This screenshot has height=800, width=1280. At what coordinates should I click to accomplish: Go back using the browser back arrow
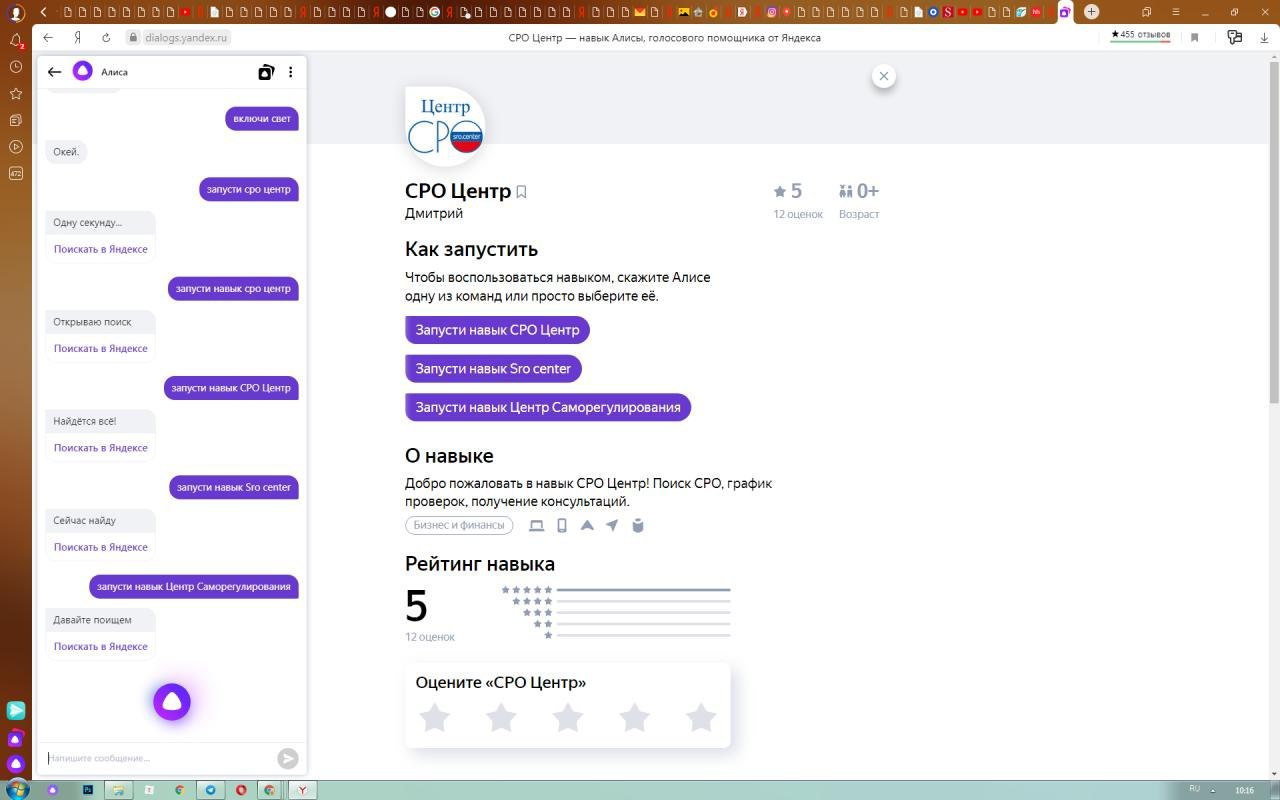tap(48, 37)
